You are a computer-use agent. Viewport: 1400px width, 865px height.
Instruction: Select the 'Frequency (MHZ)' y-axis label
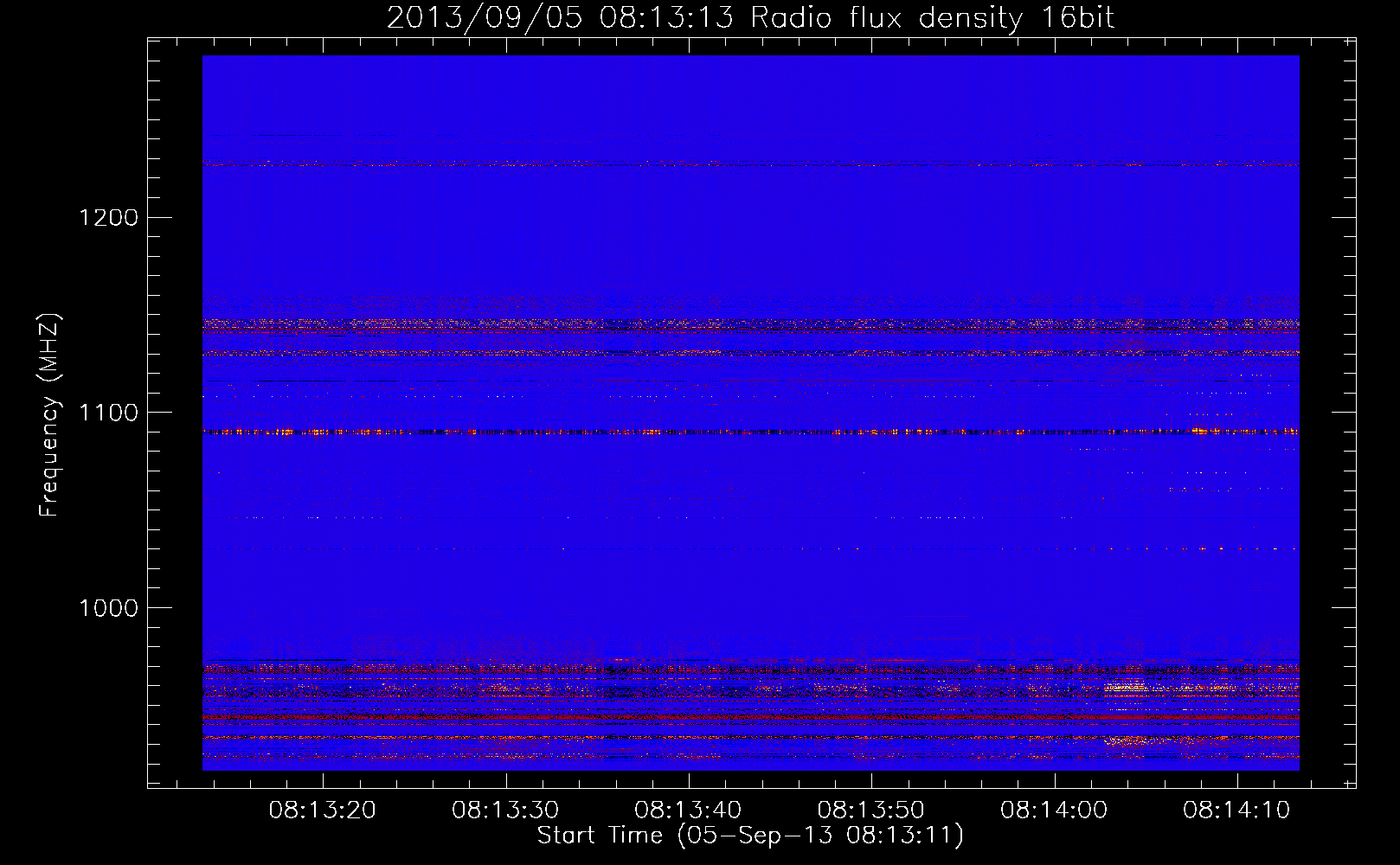[49, 414]
